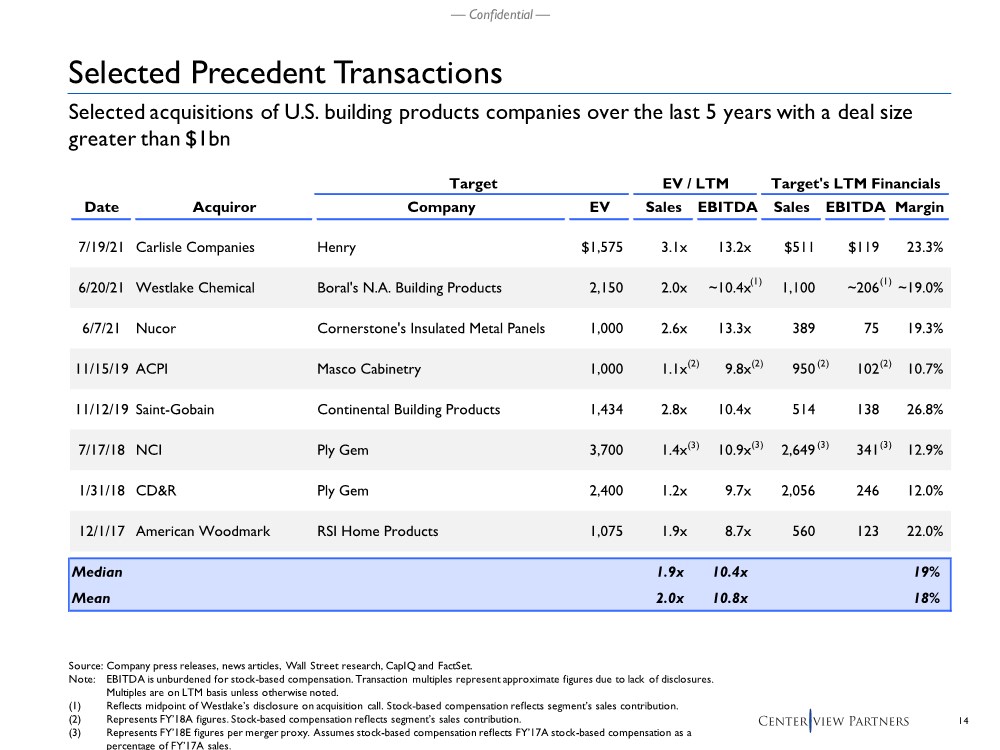The width and height of the screenshot is (1000, 750).
Task: Click the page number 14
Action: (x=964, y=720)
